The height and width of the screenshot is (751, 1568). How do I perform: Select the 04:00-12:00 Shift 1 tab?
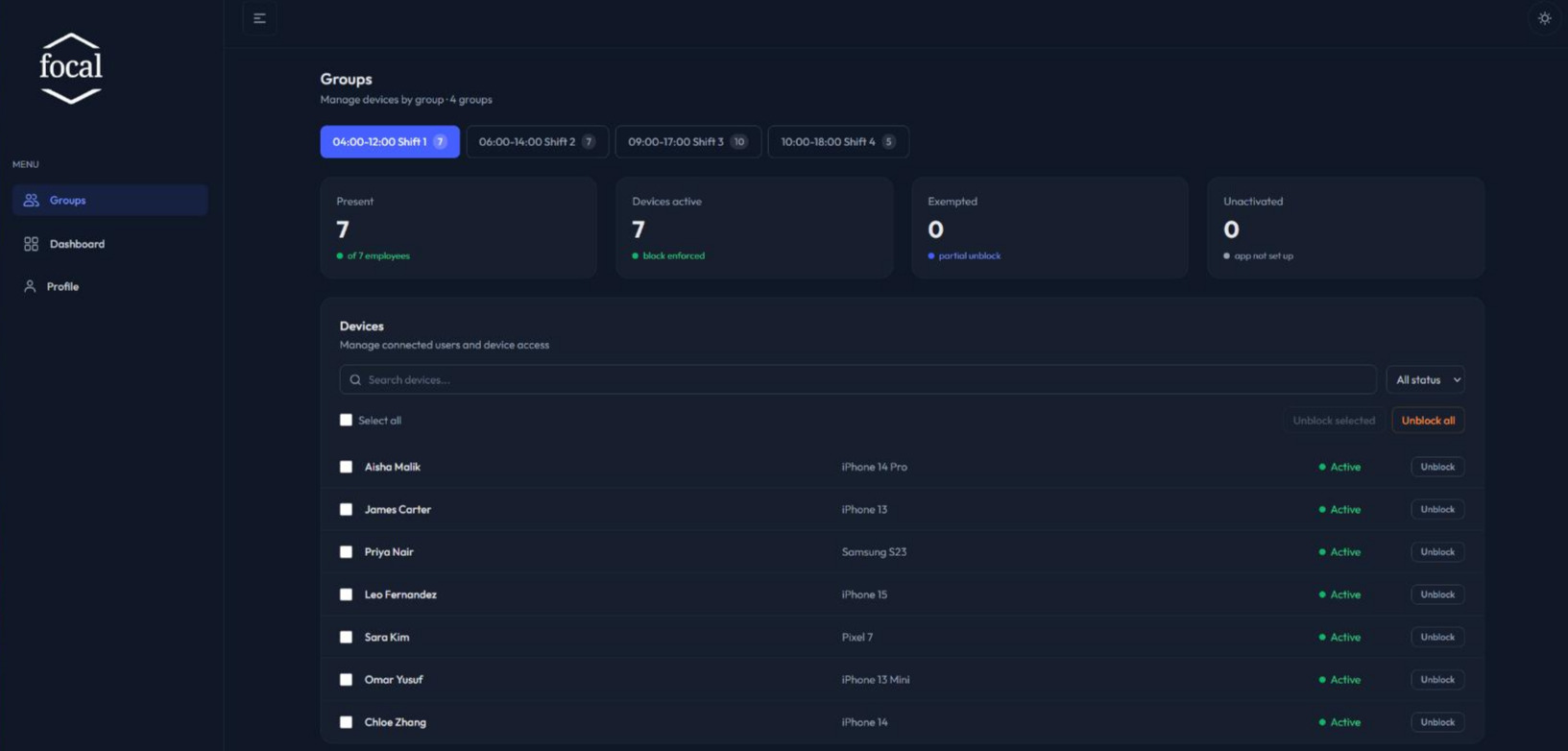coord(390,141)
